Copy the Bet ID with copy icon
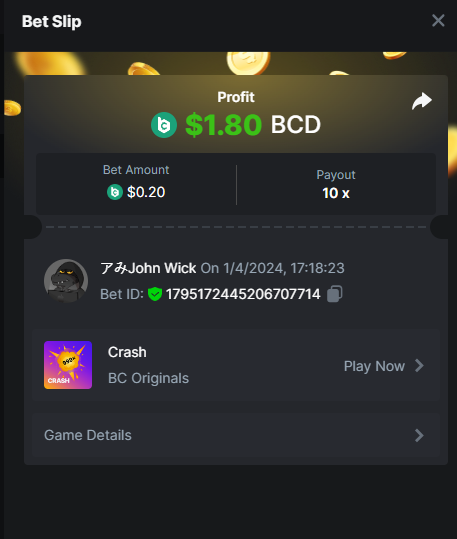 tap(334, 294)
